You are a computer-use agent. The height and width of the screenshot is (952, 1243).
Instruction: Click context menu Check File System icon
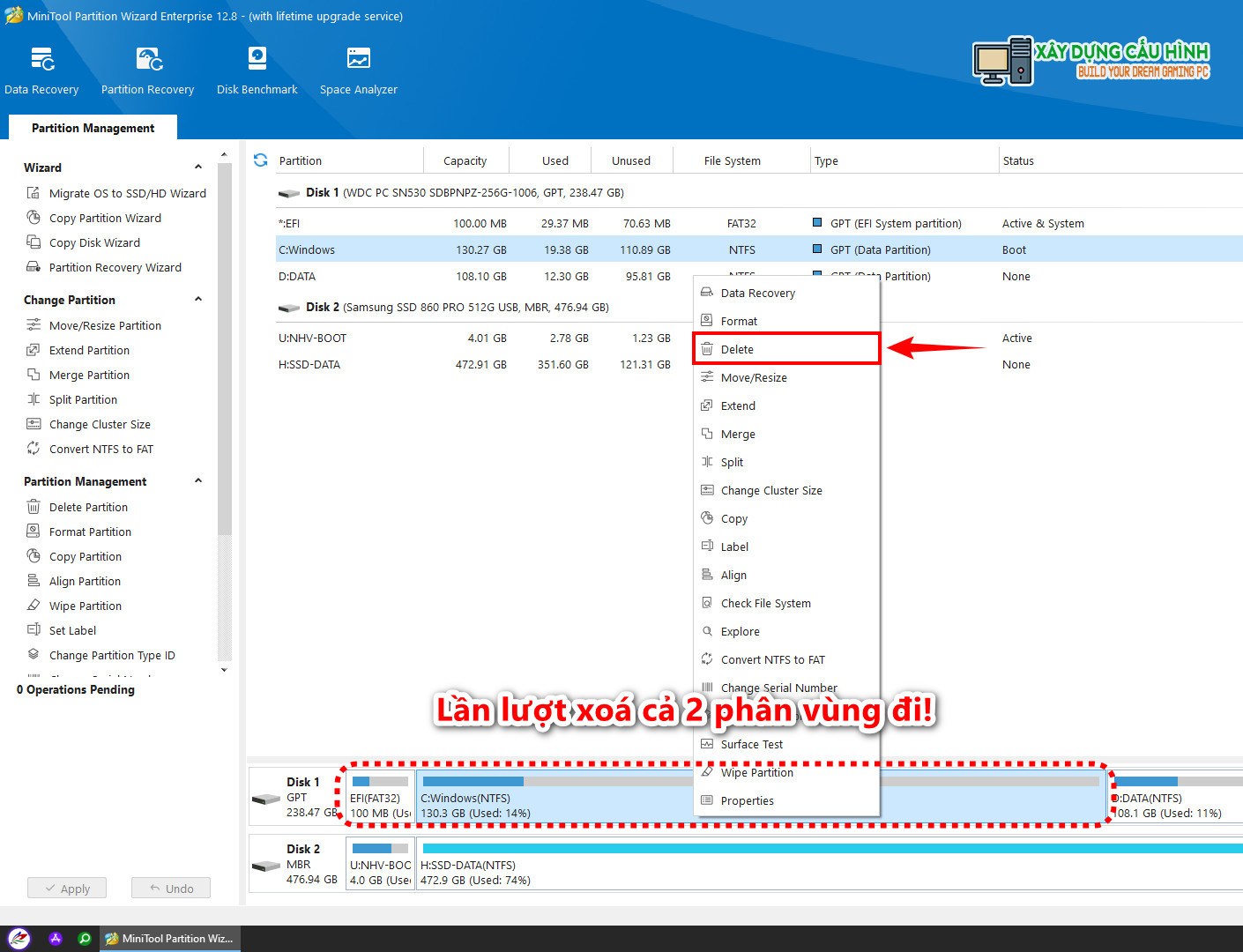(x=707, y=603)
